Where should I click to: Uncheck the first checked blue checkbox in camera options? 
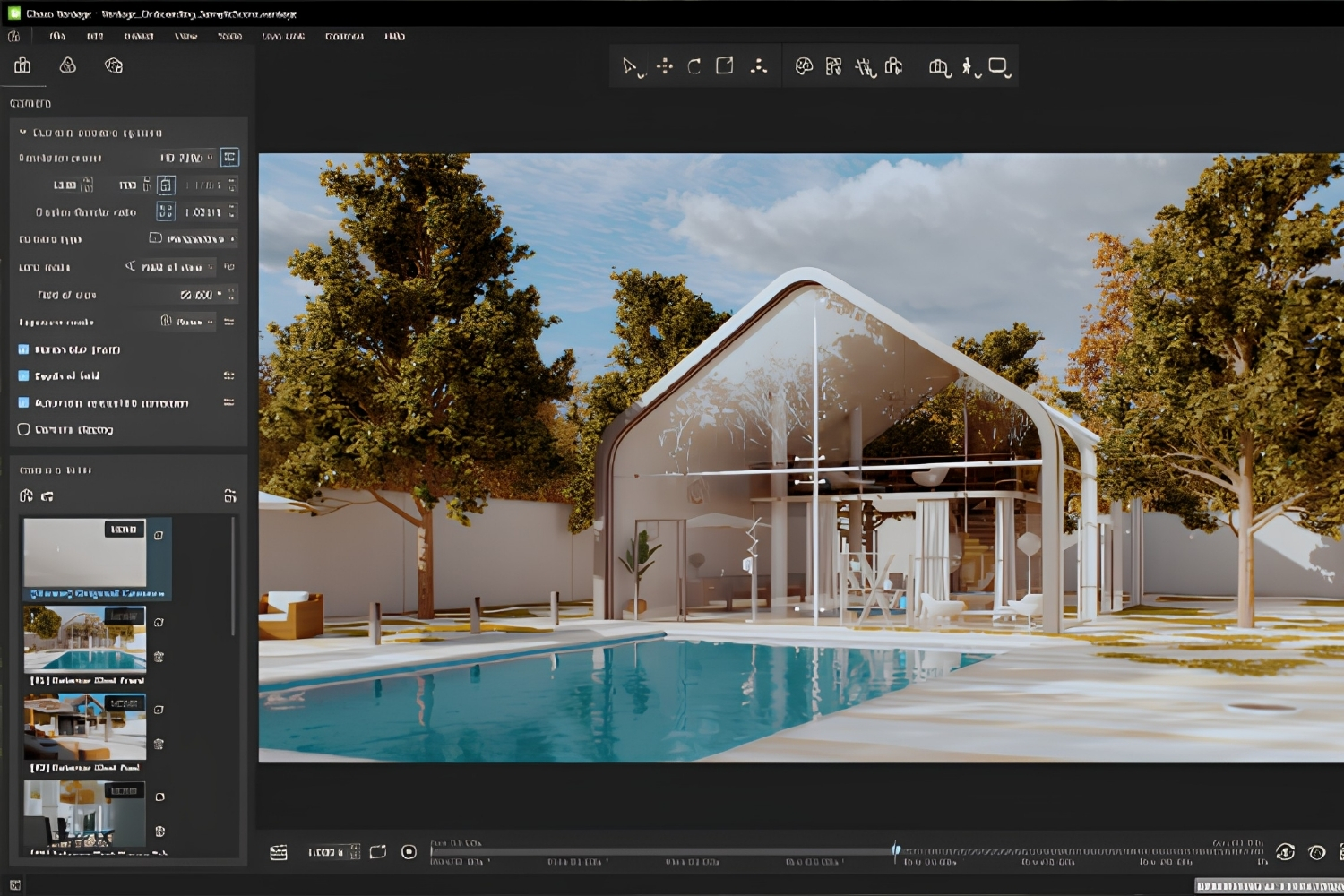click(x=24, y=349)
